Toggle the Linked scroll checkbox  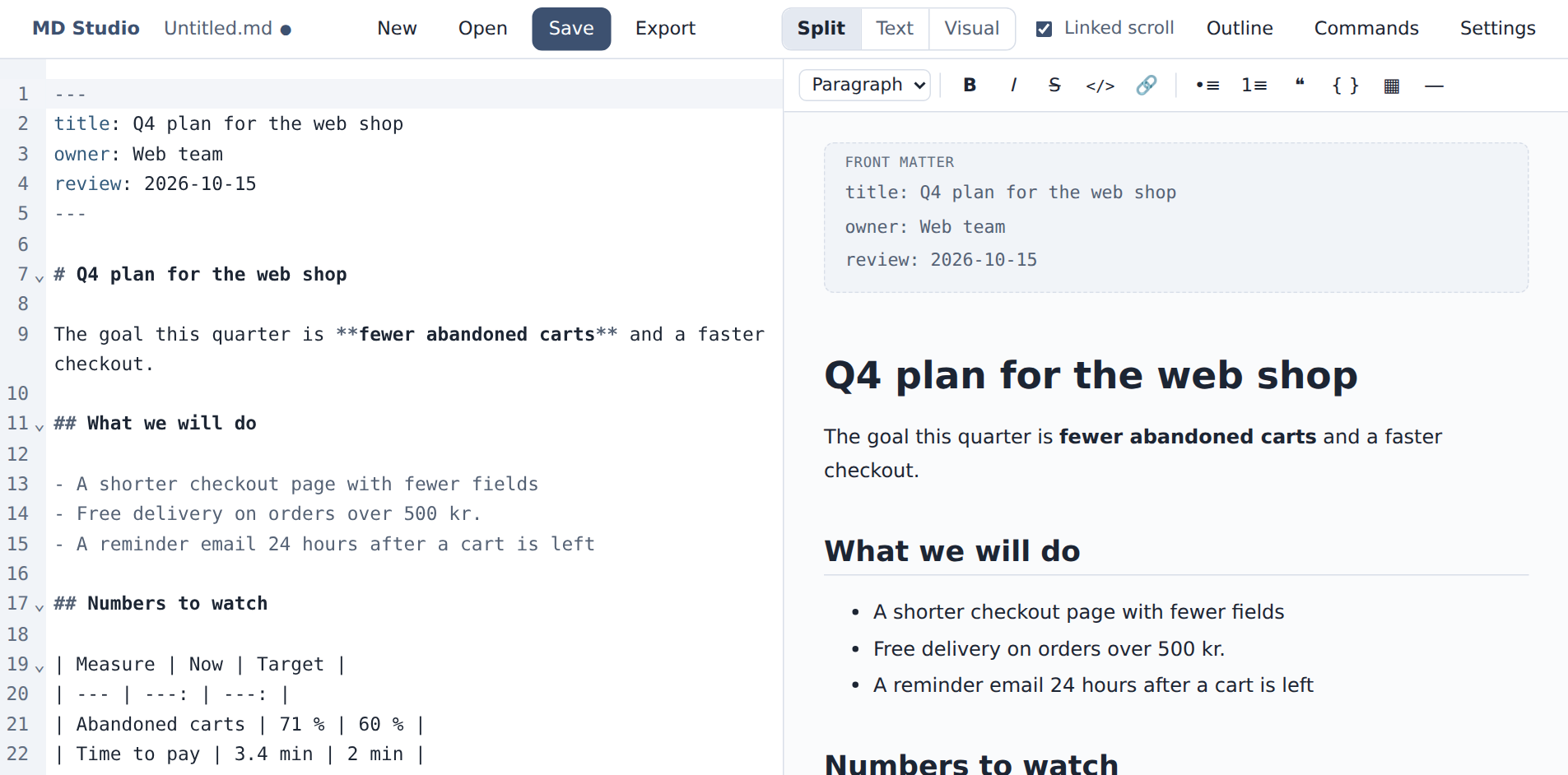(x=1044, y=29)
